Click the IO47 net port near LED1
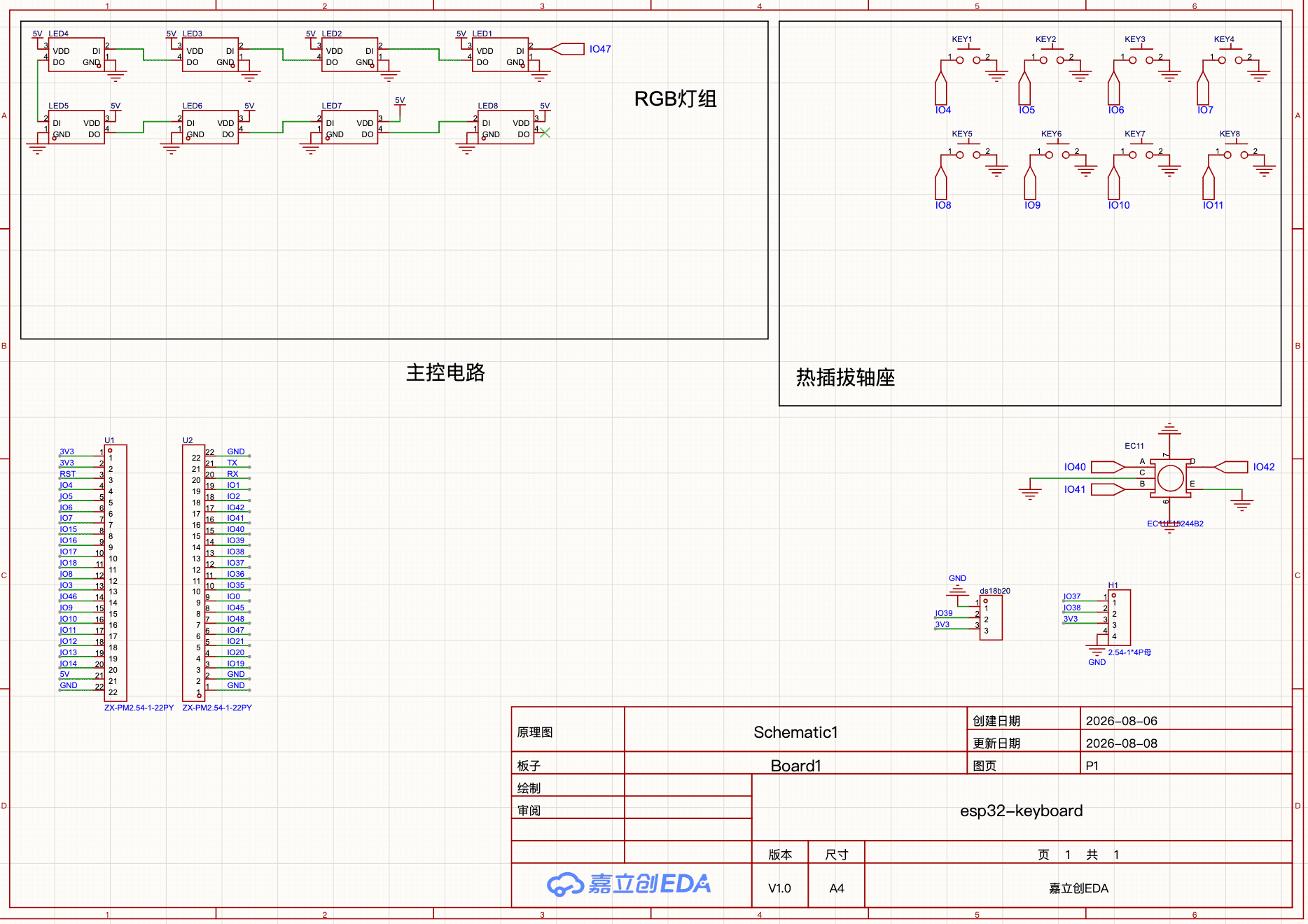Screen dimensions: 1308x924 (x=568, y=49)
